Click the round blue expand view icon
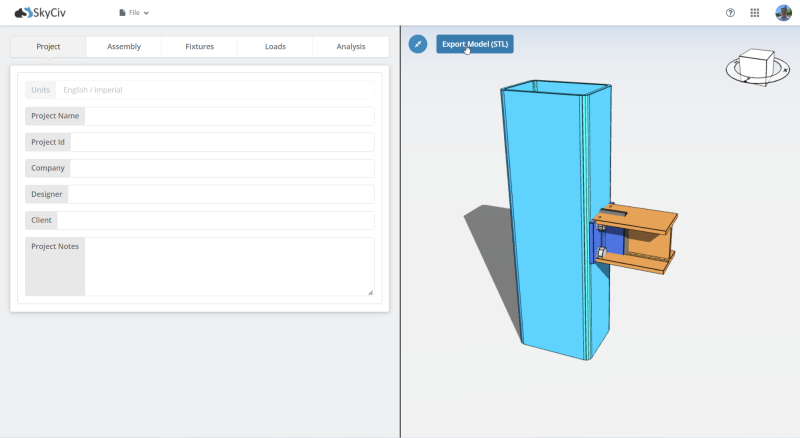 coord(418,44)
